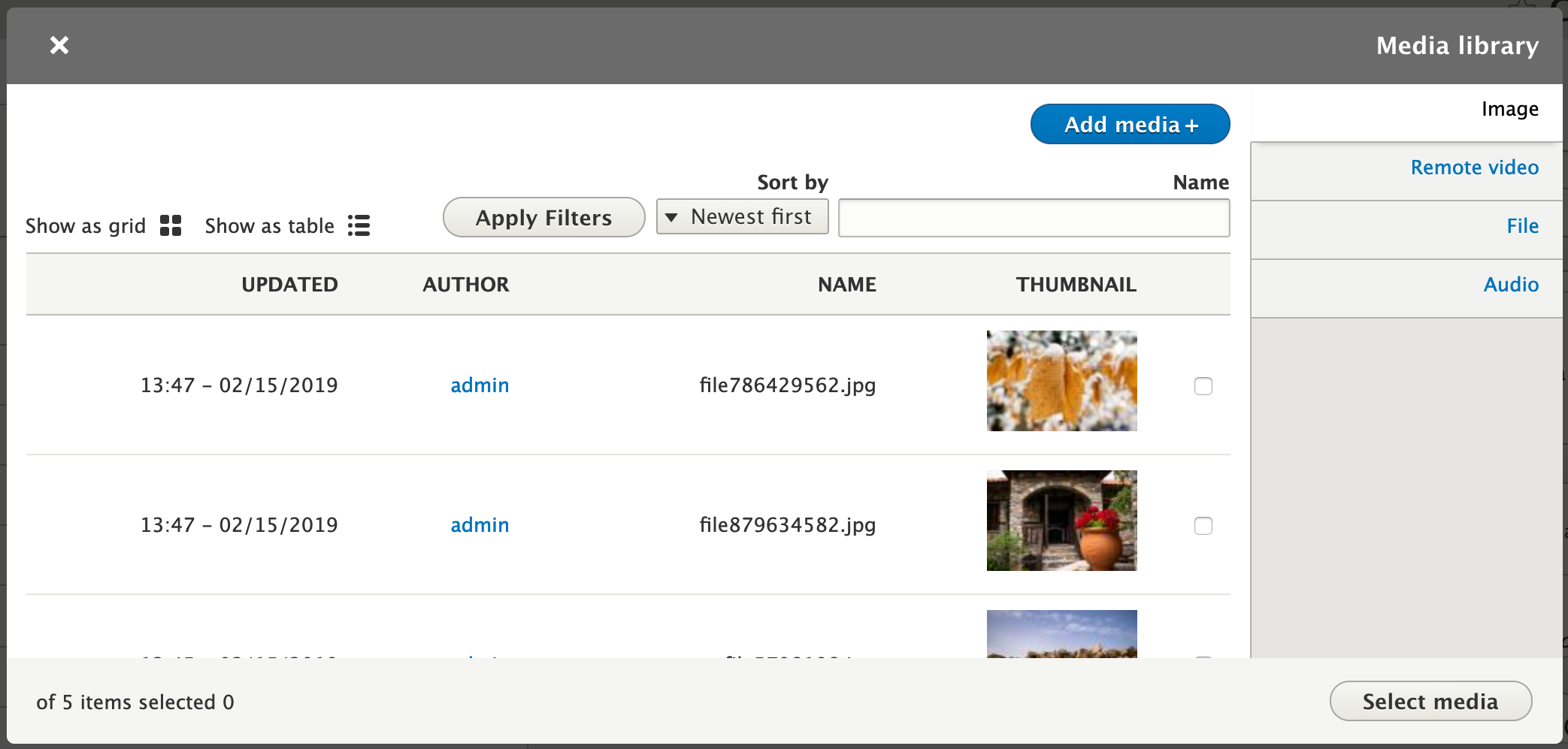
Task: Switch to grid view icon
Action: [x=171, y=225]
